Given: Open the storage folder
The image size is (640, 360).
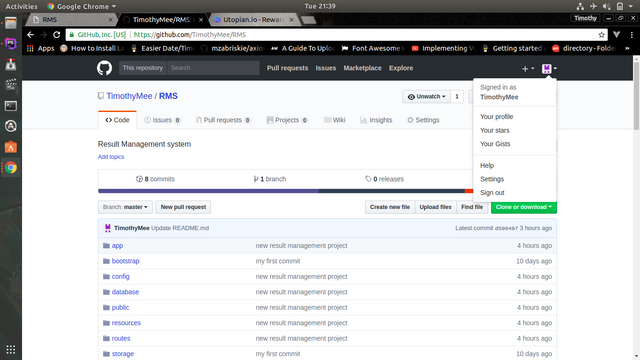Looking at the screenshot, I should click(x=122, y=354).
